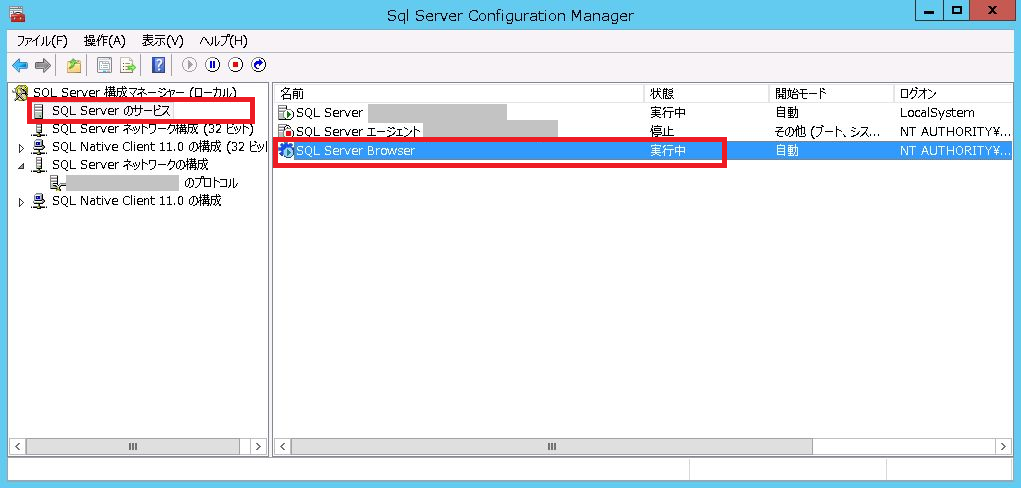
Task: Click the Forward arrow toolbar icon
Action: pyautogui.click(x=42, y=65)
